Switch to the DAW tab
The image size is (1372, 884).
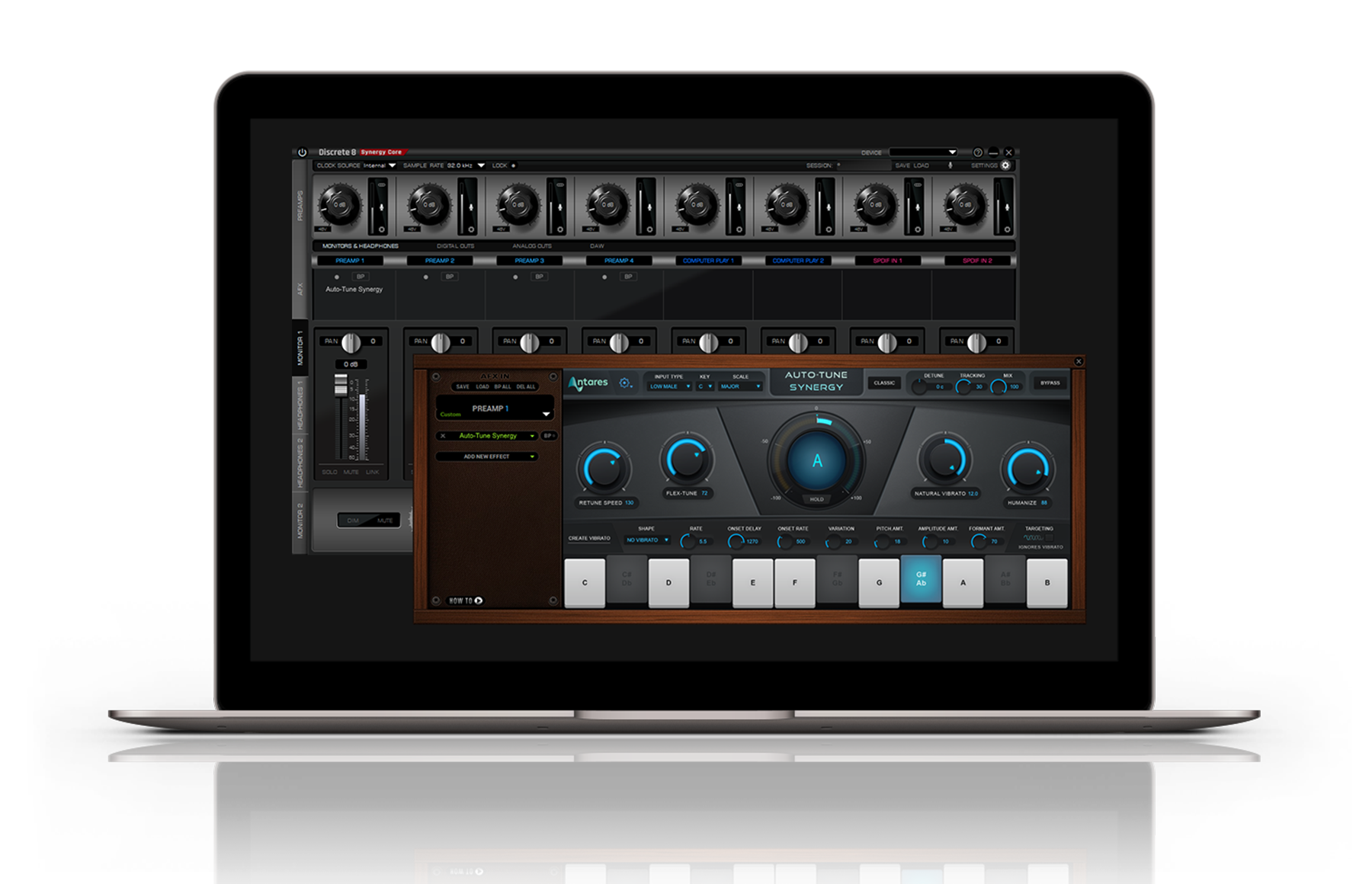597,246
